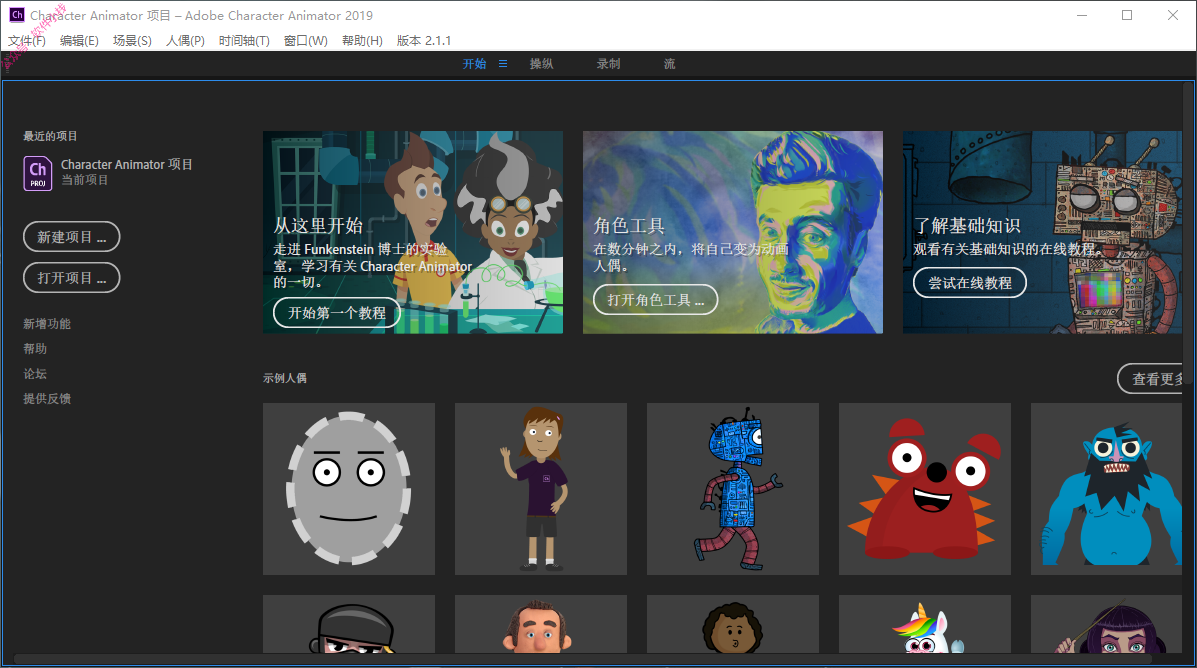The width and height of the screenshot is (1197, 668).
Task: Open the 从这里开始 tutorial card
Action: (413, 232)
